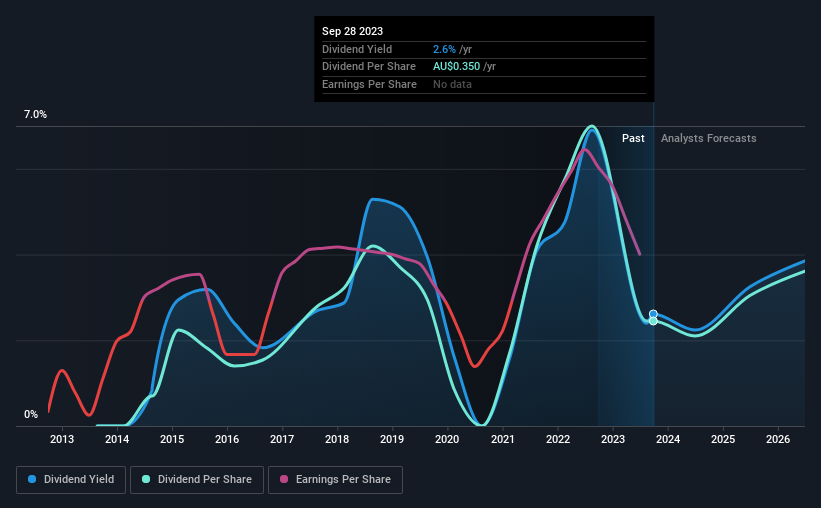Click the 2.6% dividend yield tooltip value

[x=444, y=49]
